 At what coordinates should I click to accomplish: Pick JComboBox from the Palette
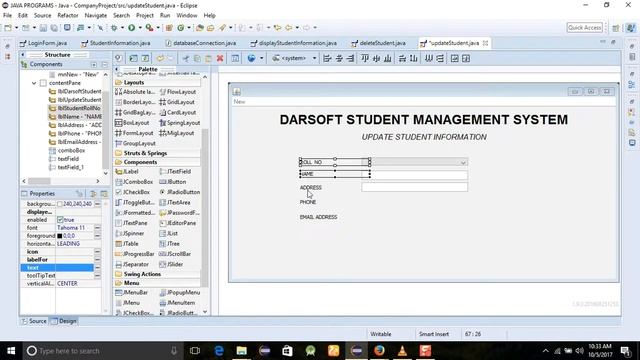[x=134, y=182]
